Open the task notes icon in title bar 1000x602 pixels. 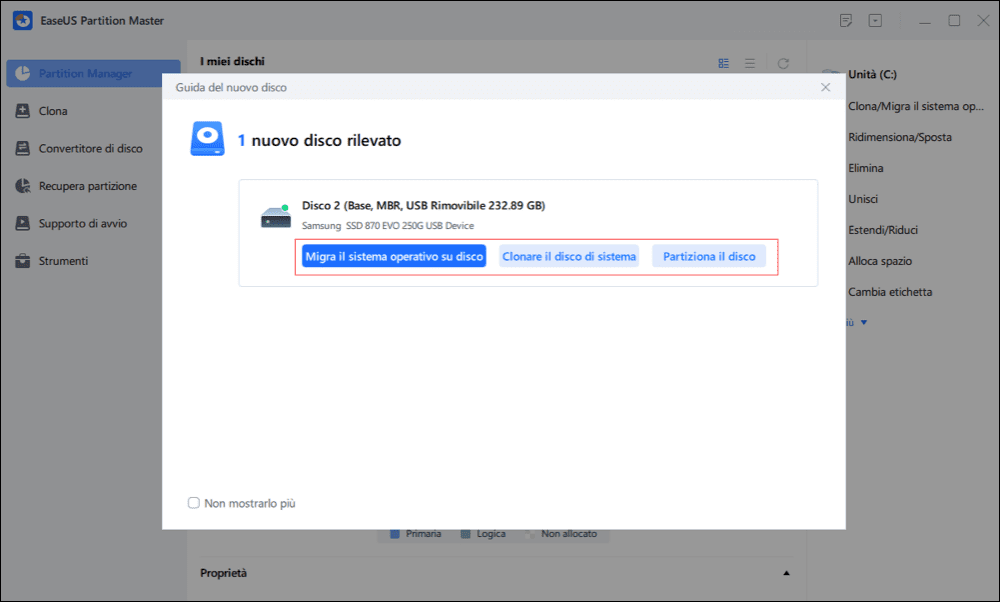(846, 20)
